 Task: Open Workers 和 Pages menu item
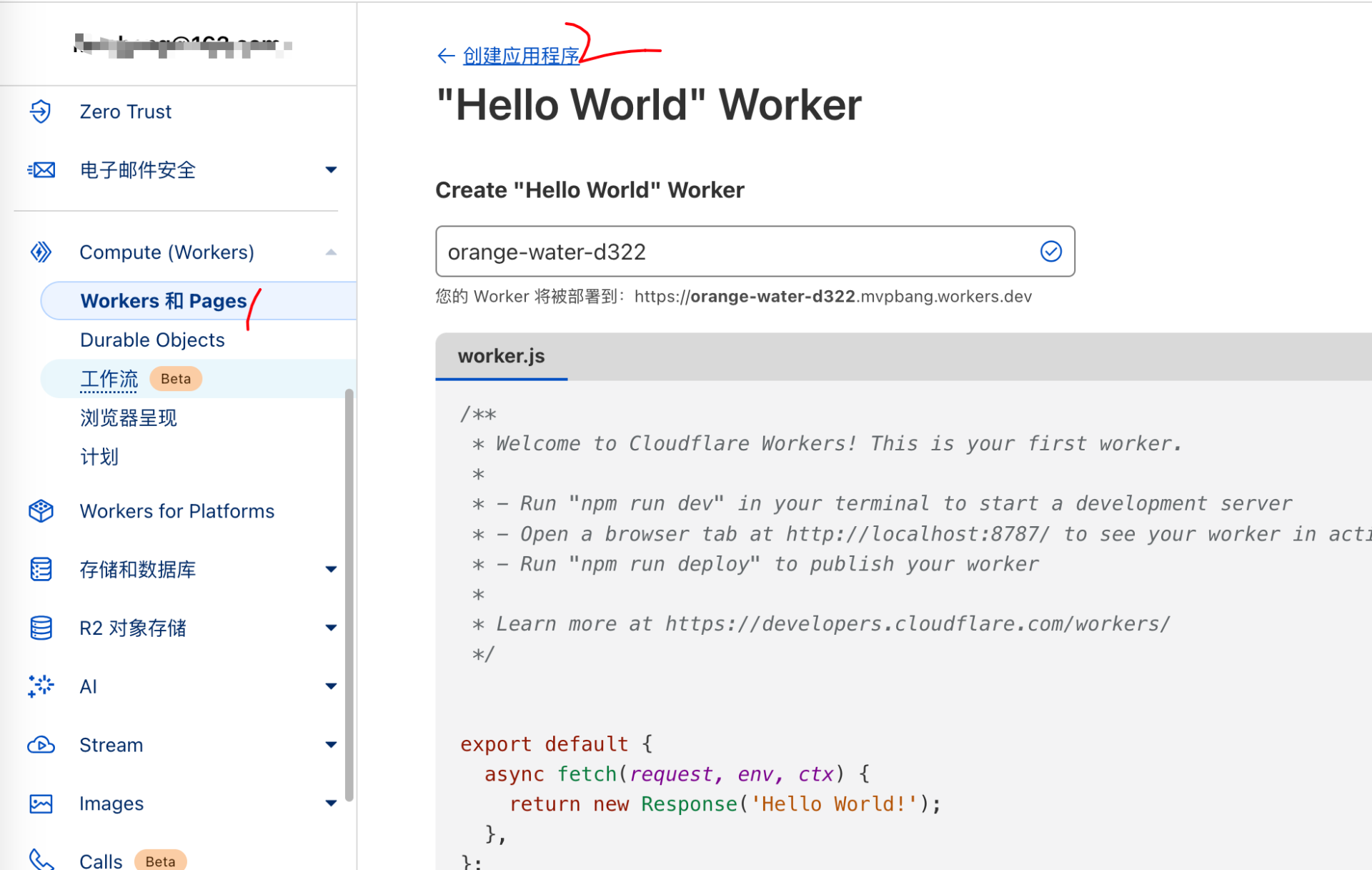pos(163,301)
